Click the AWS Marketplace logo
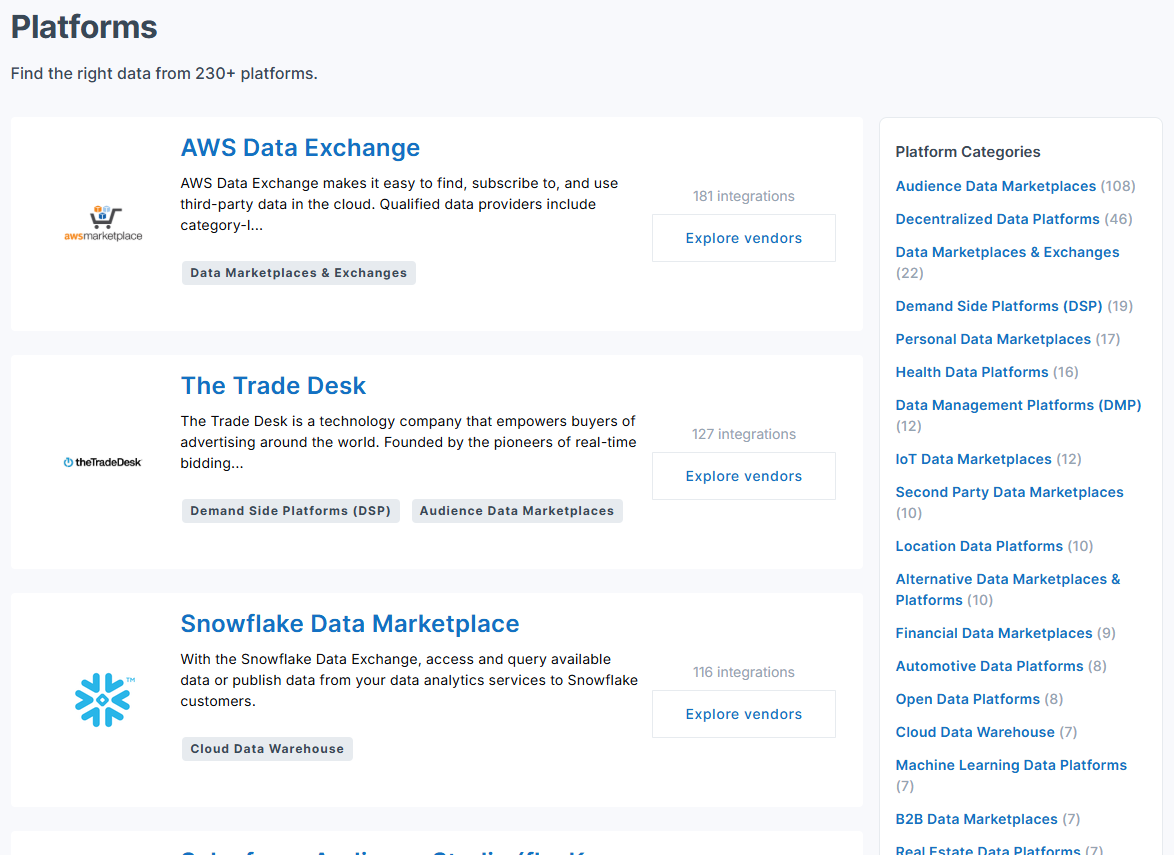 103,223
